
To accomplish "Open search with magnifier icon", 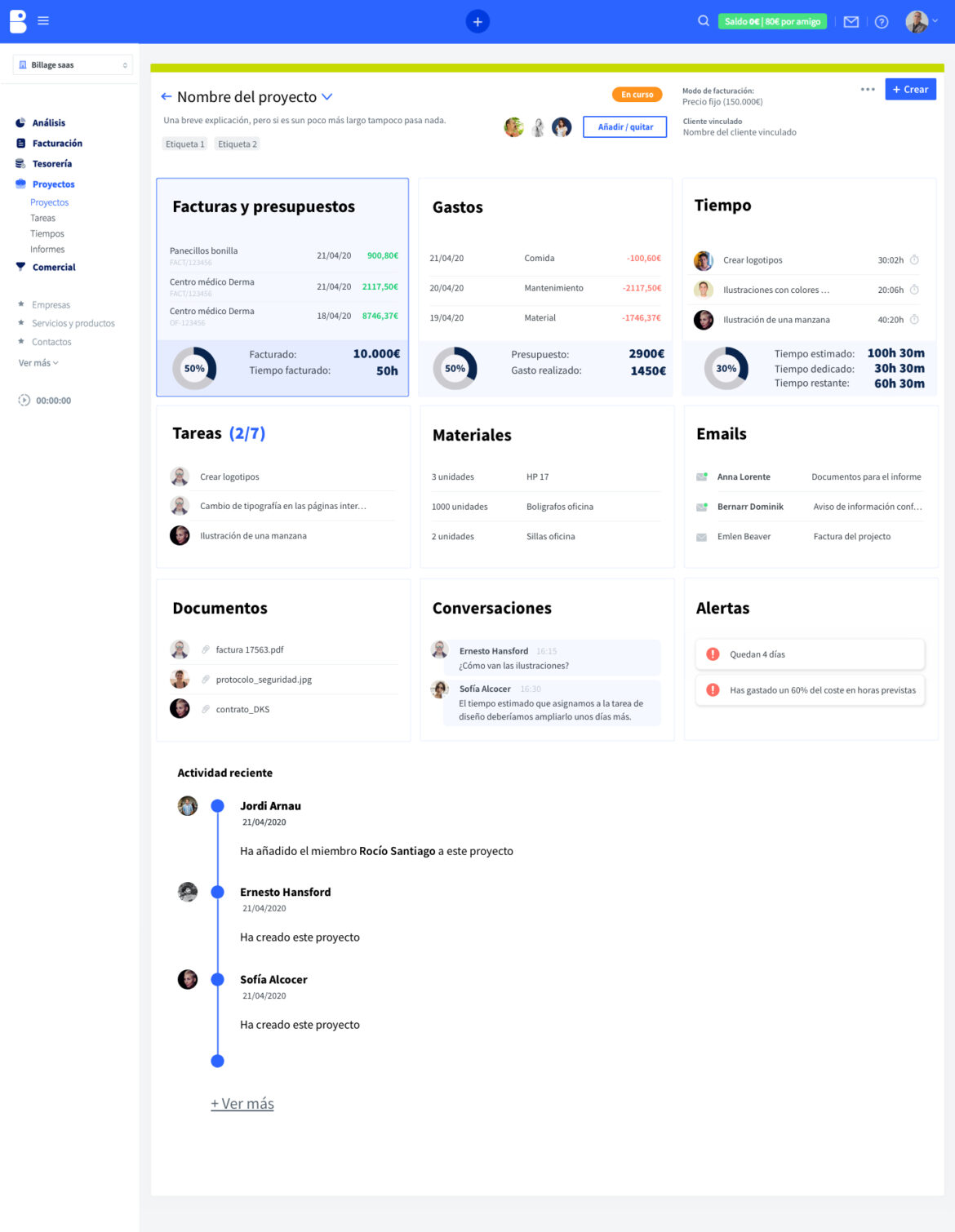I will [703, 21].
